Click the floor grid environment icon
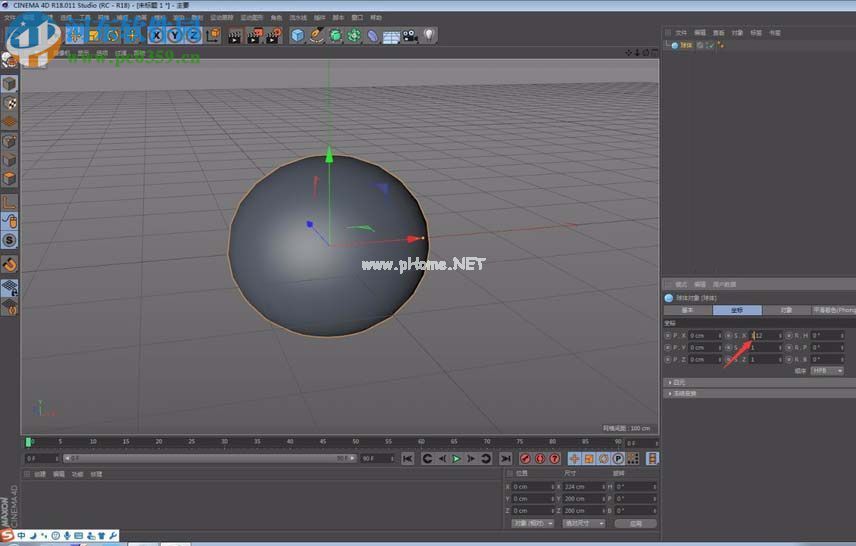This screenshot has height=546, width=856. [391, 36]
